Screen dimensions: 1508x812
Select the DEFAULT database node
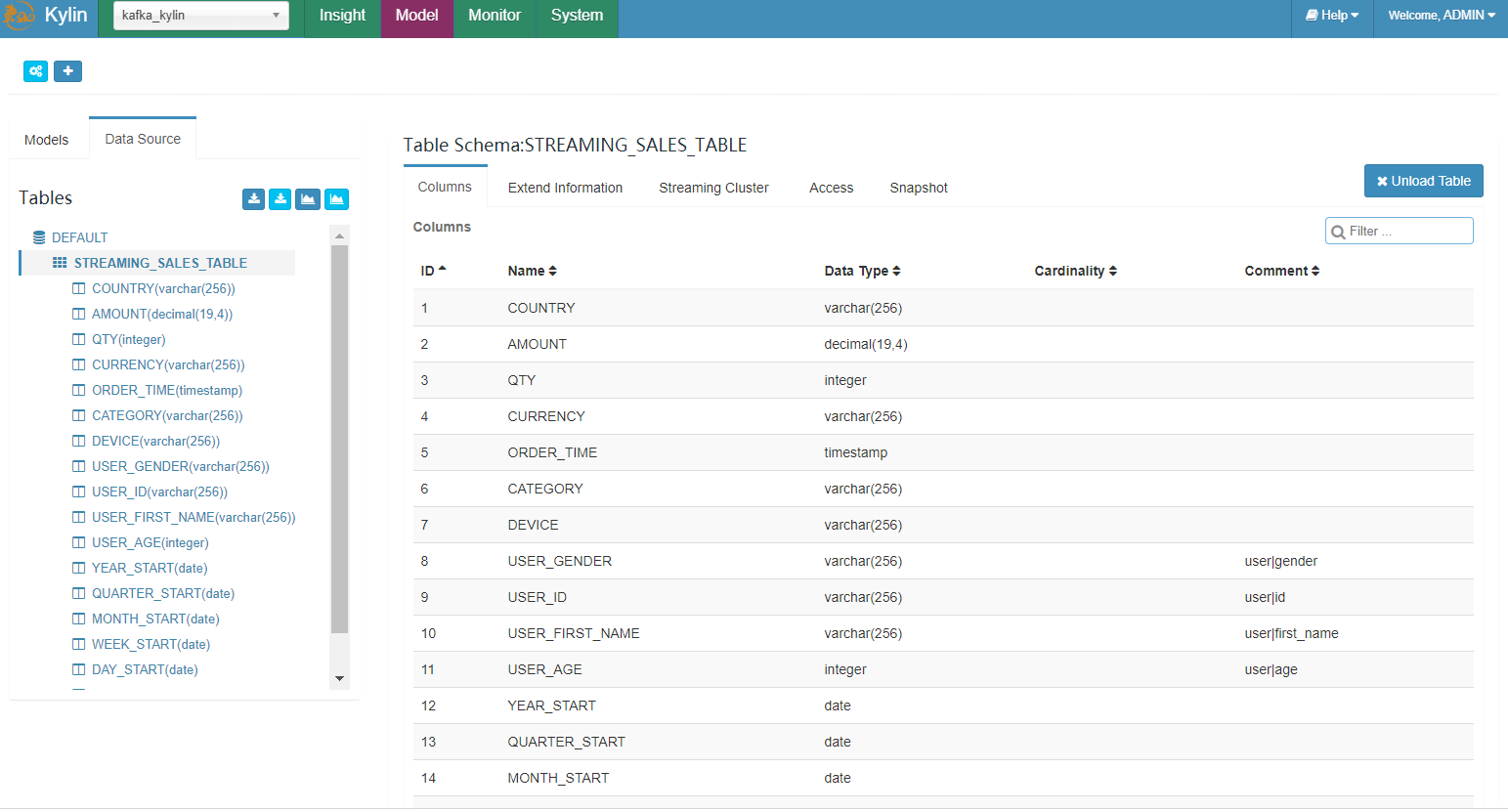click(80, 237)
